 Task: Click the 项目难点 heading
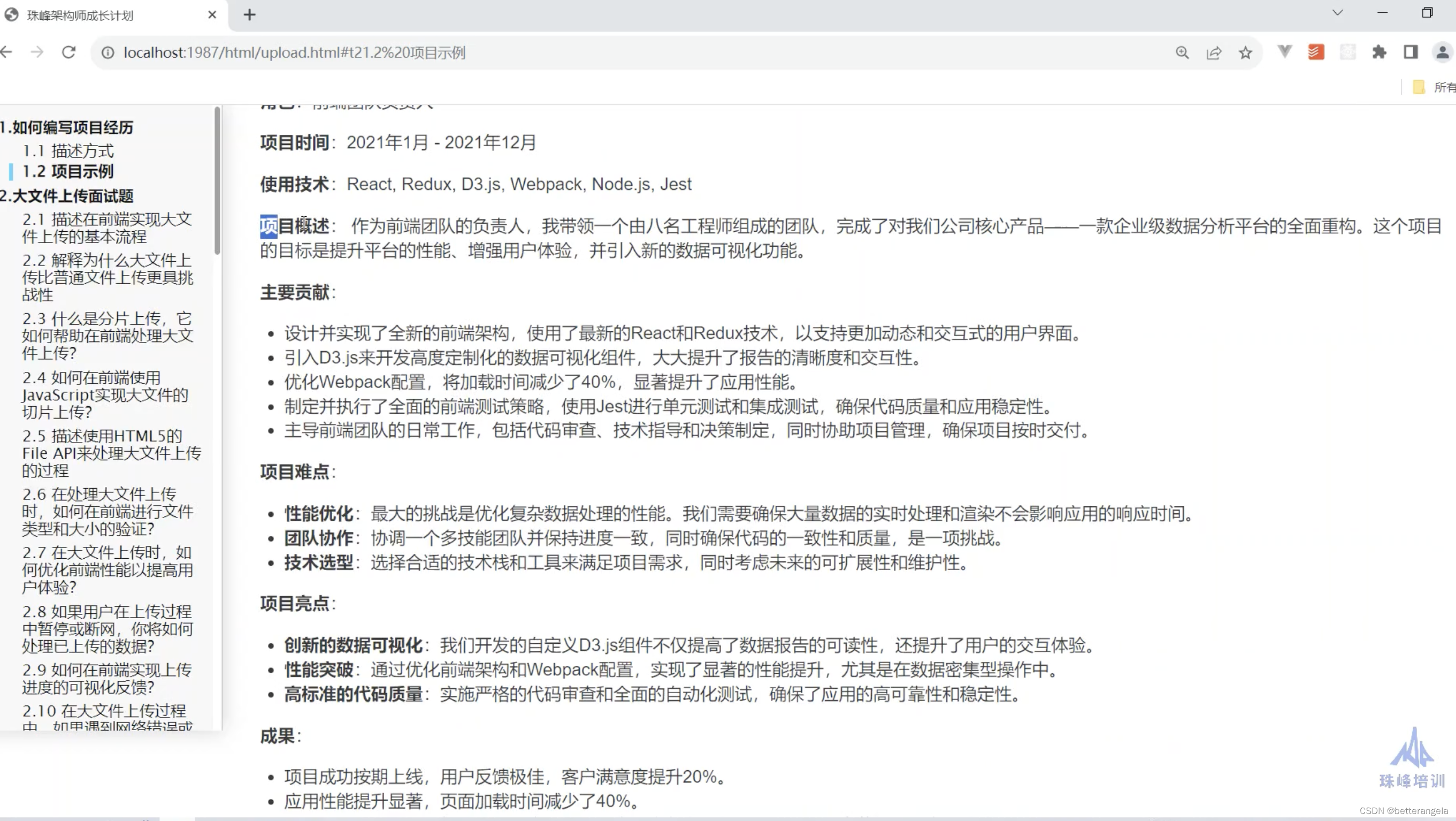pos(295,471)
